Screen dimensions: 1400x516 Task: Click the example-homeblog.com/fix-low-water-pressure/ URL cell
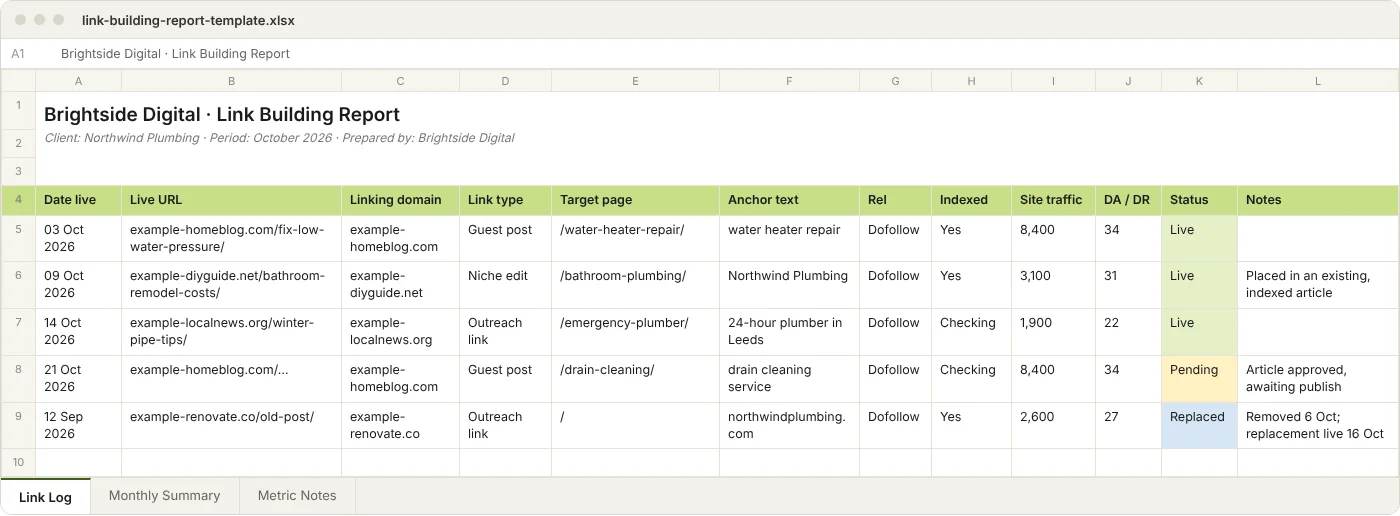pos(231,238)
